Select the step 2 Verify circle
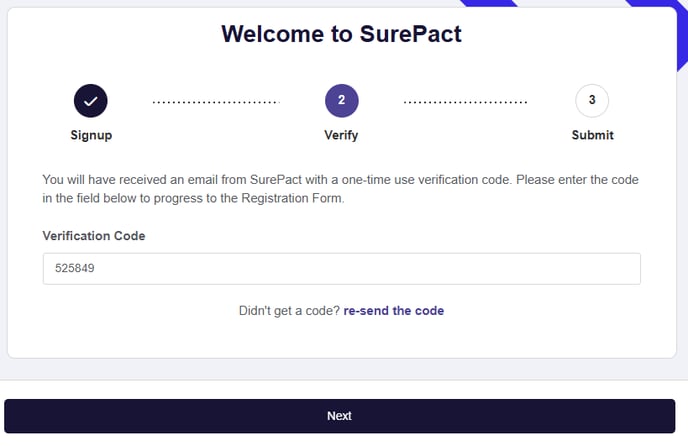Image resolution: width=688 pixels, height=446 pixels. pyautogui.click(x=341, y=101)
